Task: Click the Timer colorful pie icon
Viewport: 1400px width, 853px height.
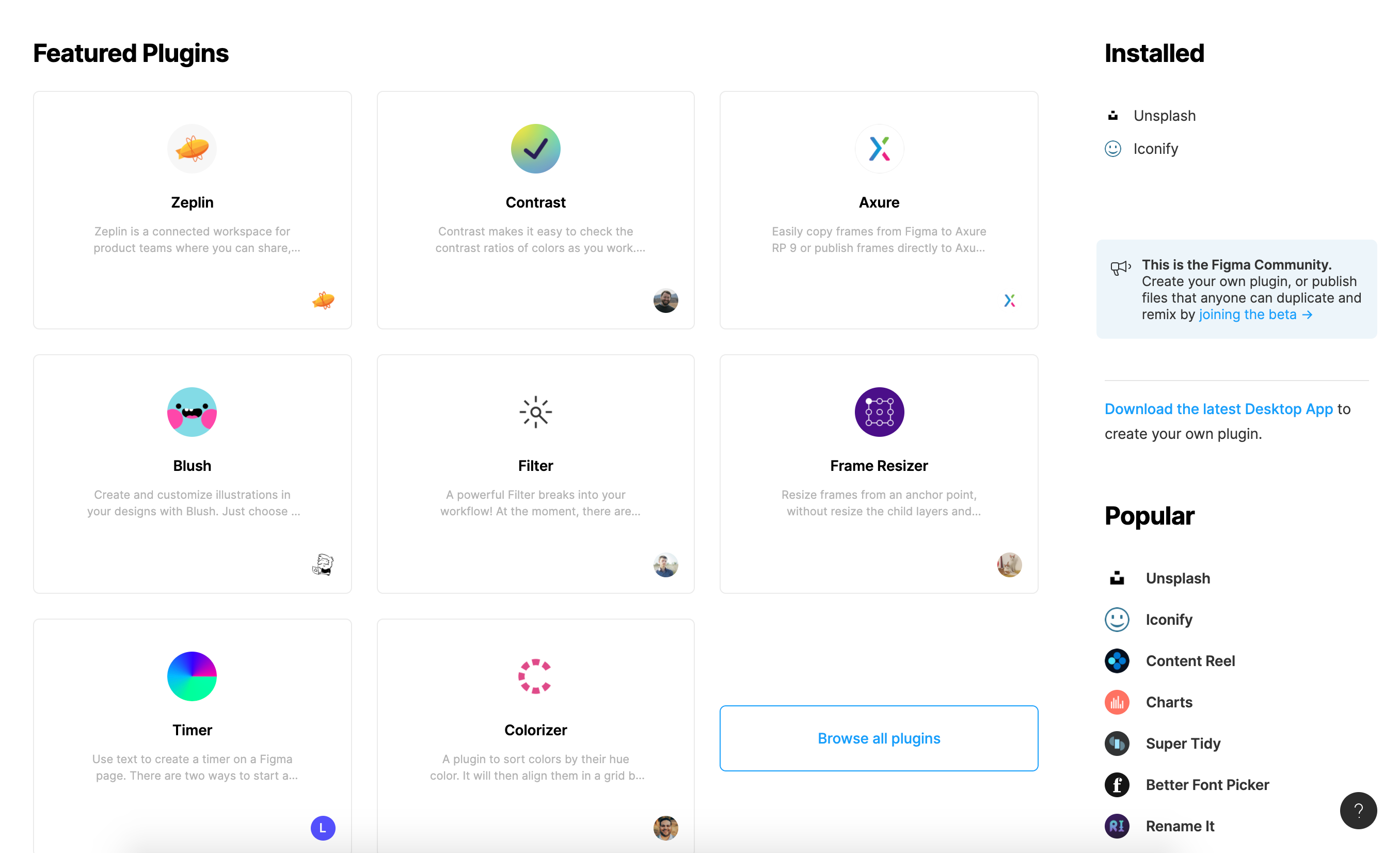Action: pyautogui.click(x=191, y=676)
